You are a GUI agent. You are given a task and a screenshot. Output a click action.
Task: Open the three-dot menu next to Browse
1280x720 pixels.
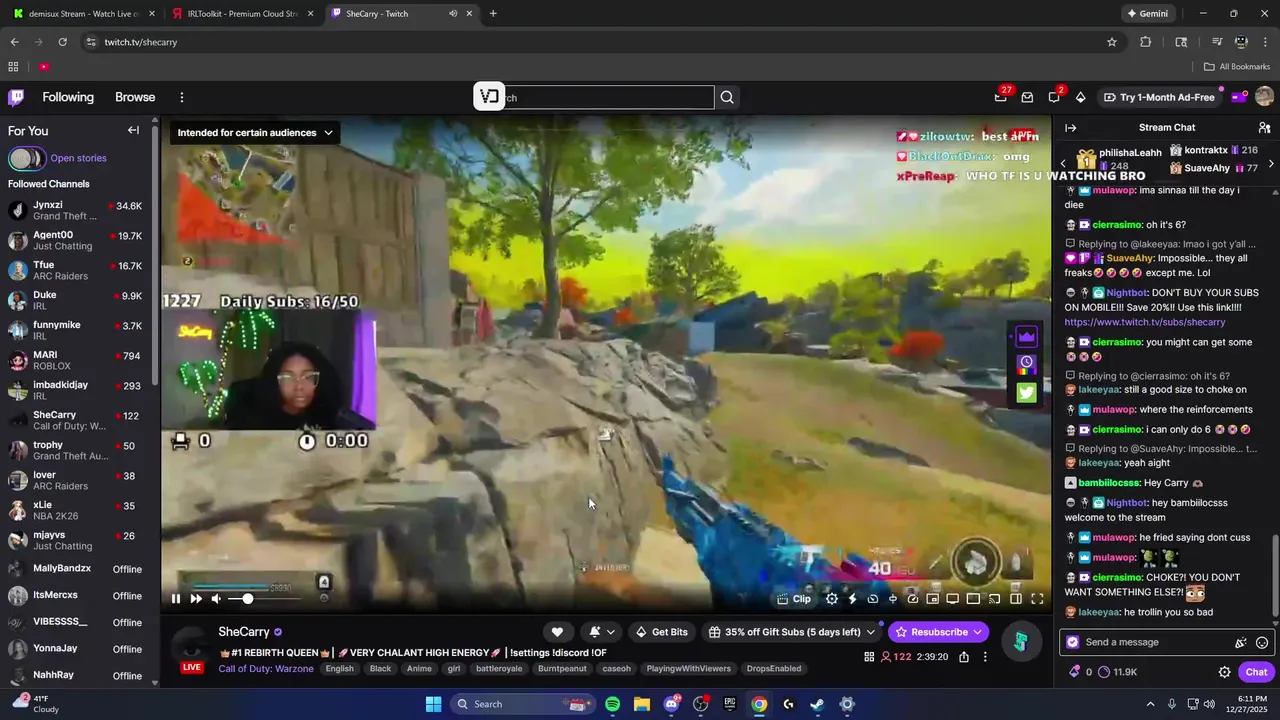182,97
